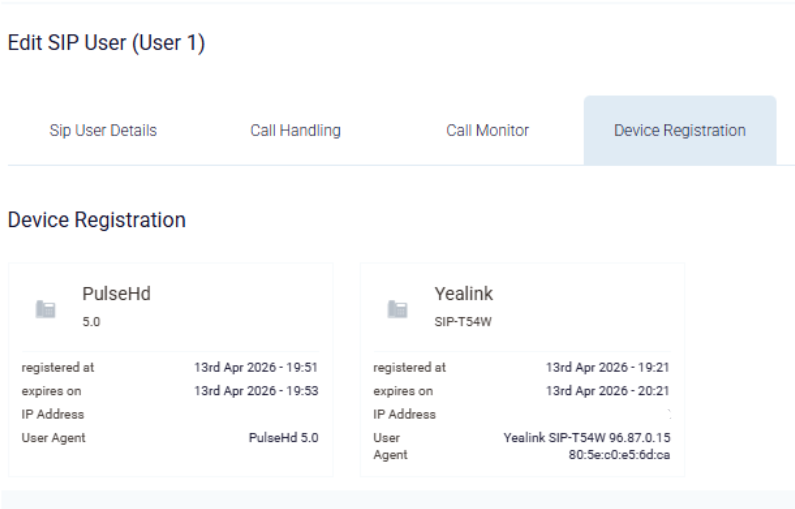Switch to the Call Handling tab
The image size is (795, 509).
[296, 130]
